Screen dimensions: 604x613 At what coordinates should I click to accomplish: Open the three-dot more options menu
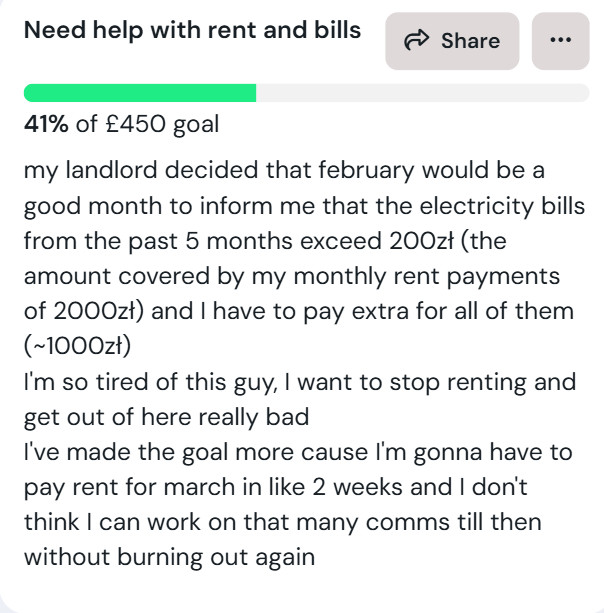(x=560, y=41)
